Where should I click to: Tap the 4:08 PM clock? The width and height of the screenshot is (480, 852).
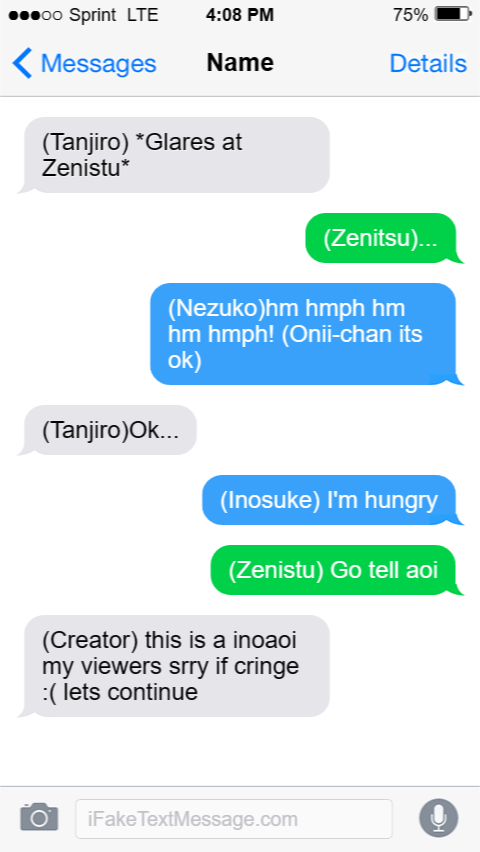pos(240,15)
